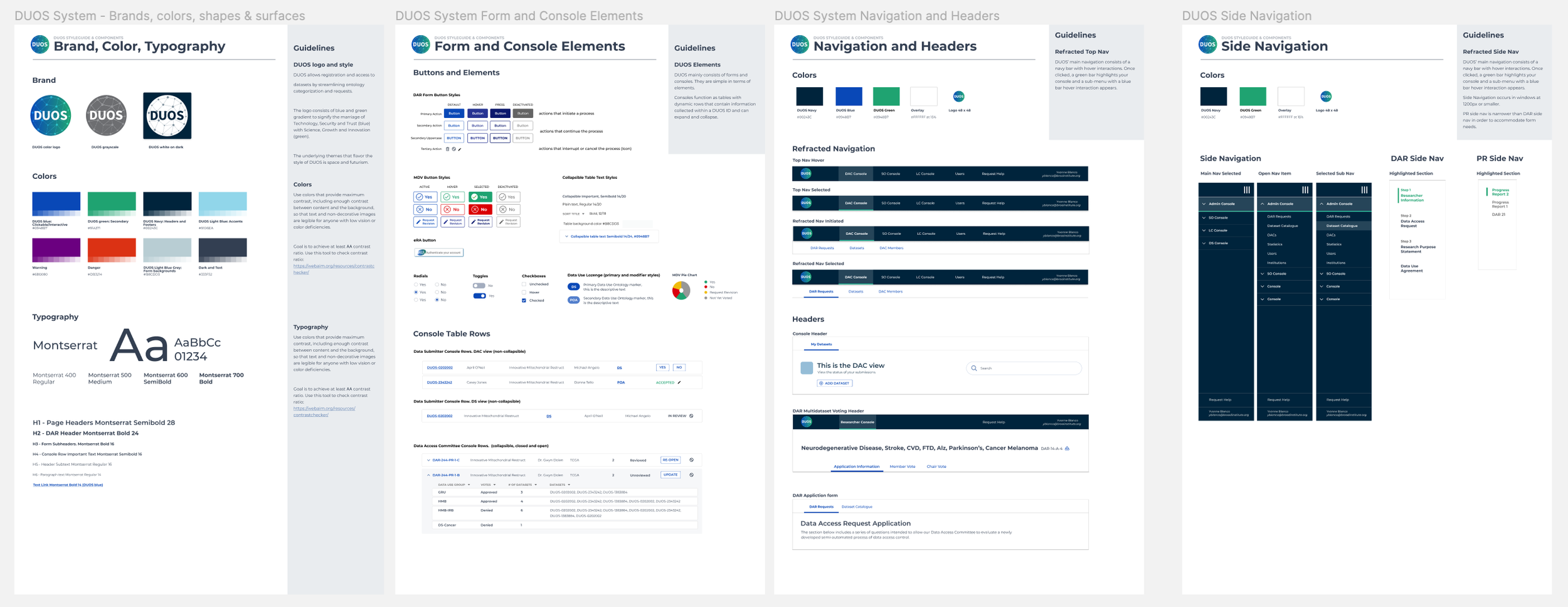
Task: Click the RE-OPEN button
Action: (670, 460)
